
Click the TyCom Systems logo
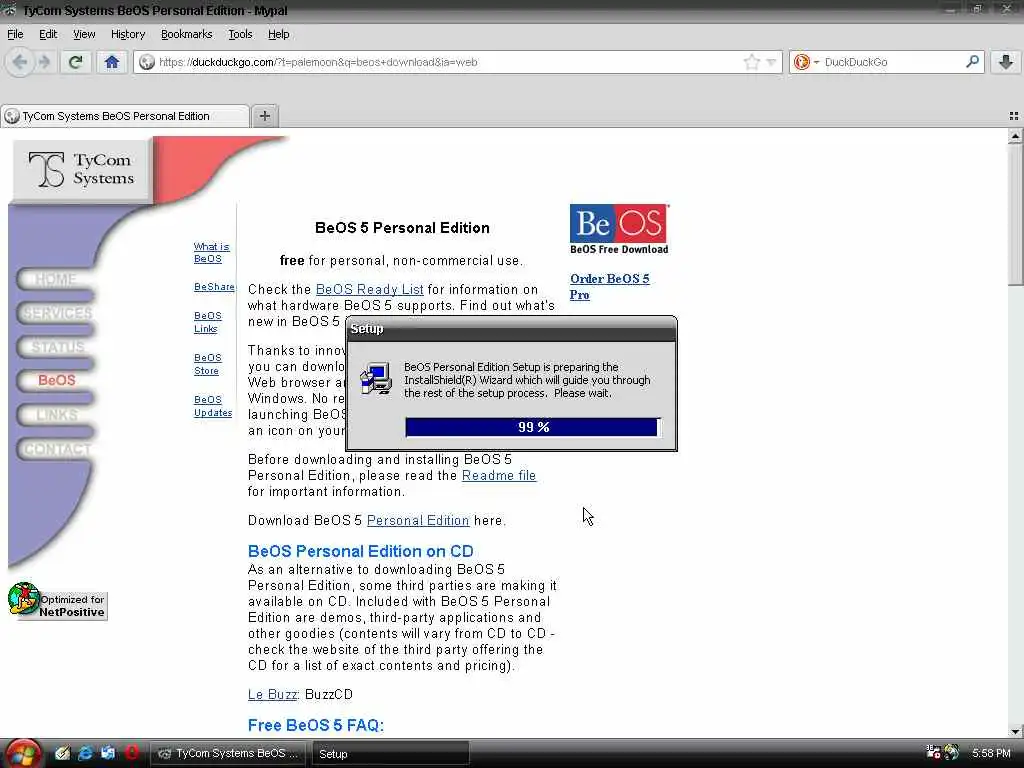pyautogui.click(x=81, y=170)
